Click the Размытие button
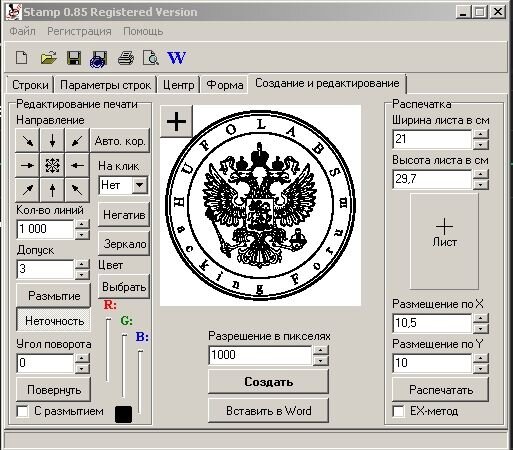This screenshot has width=513, height=450. pos(53,295)
